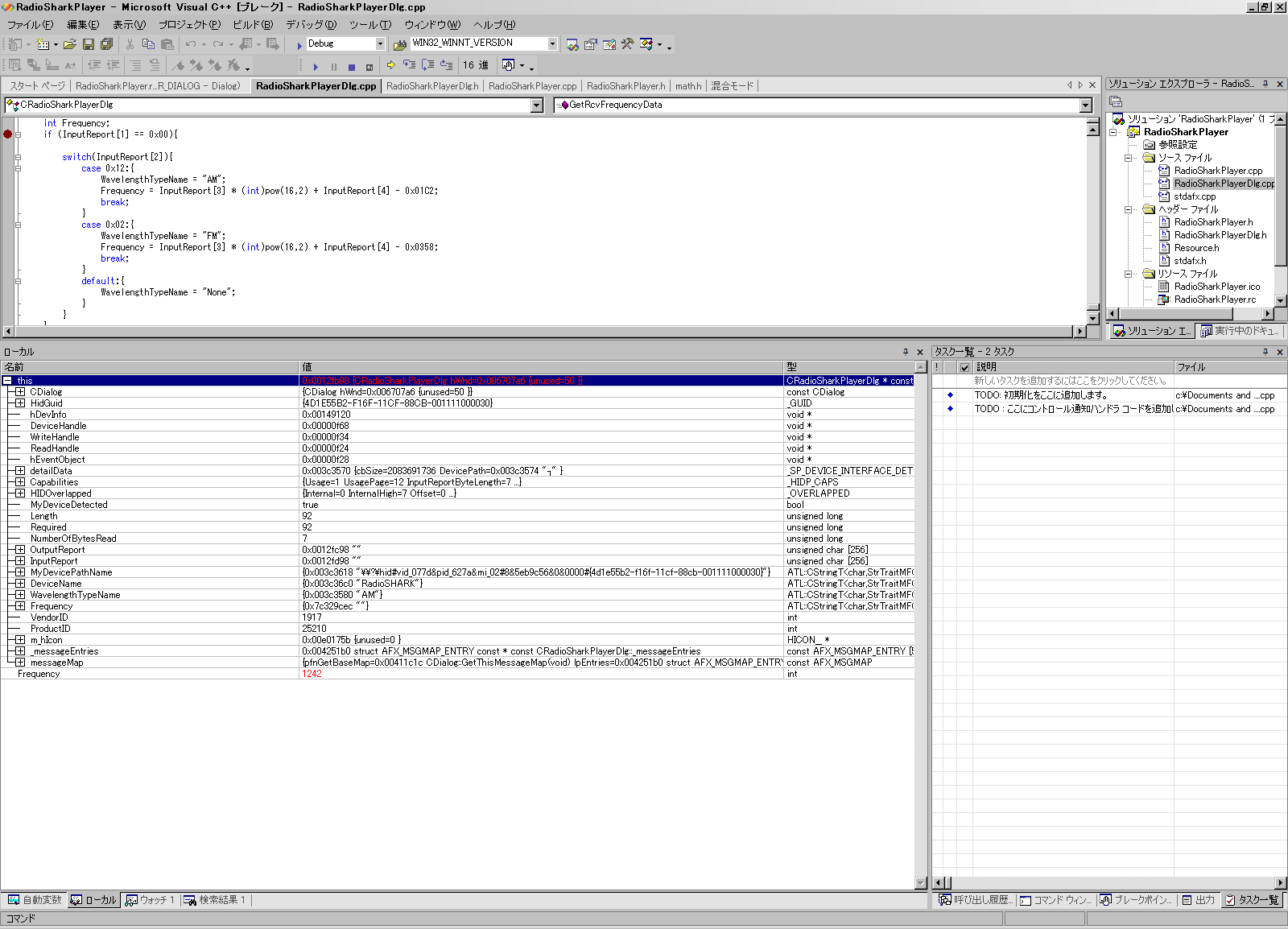Image resolution: width=1288 pixels, height=929 pixels.
Task: Open the GetRcvFrequencyData member dropdown
Action: tap(1086, 105)
